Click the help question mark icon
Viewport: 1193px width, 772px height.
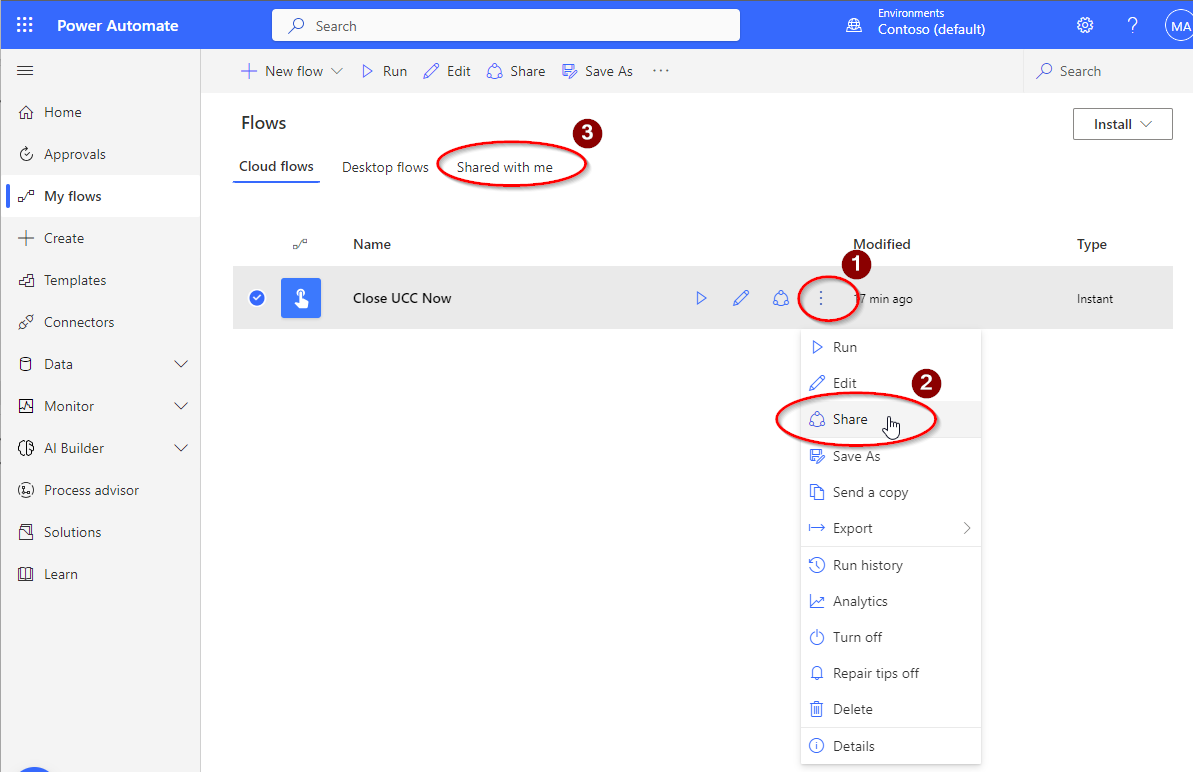pyautogui.click(x=1132, y=25)
